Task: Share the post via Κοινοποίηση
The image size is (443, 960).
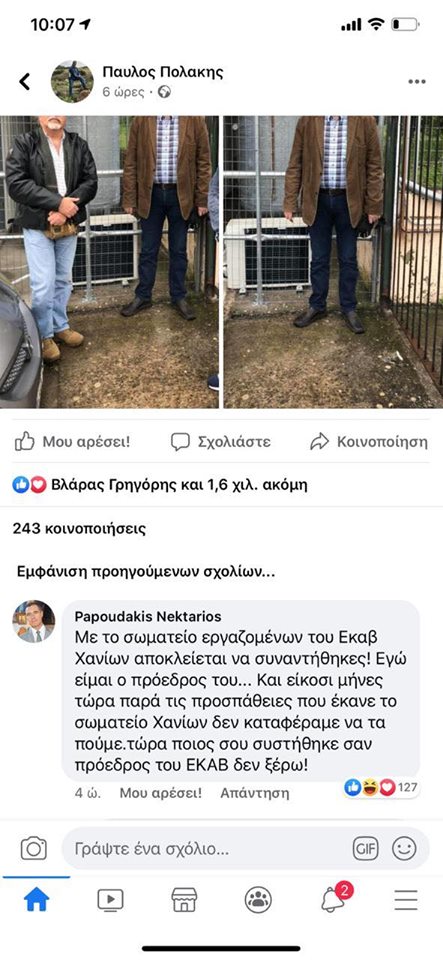Action: 368,441
